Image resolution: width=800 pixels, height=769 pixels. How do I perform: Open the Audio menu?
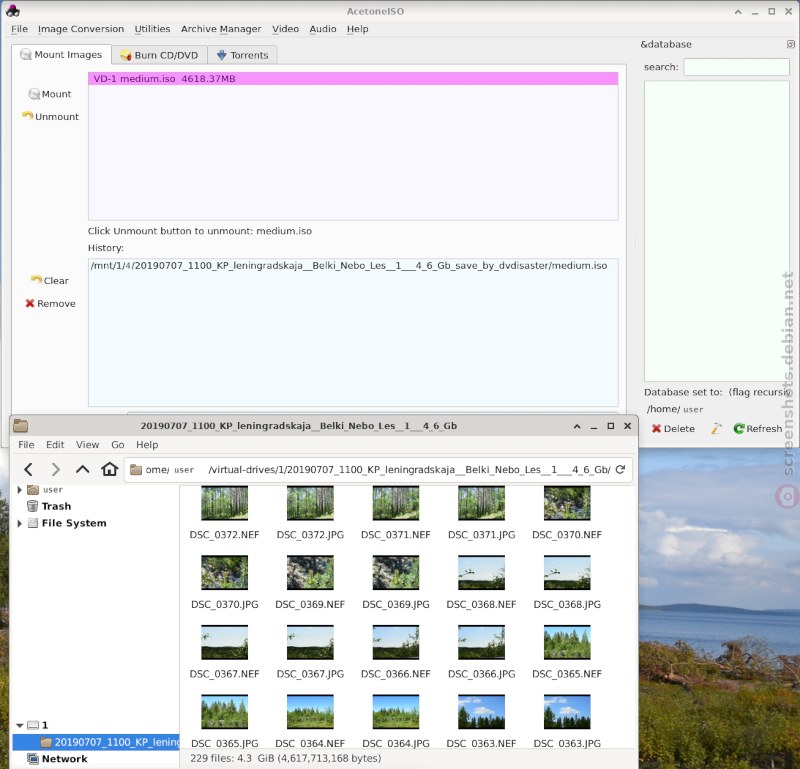pyautogui.click(x=323, y=29)
